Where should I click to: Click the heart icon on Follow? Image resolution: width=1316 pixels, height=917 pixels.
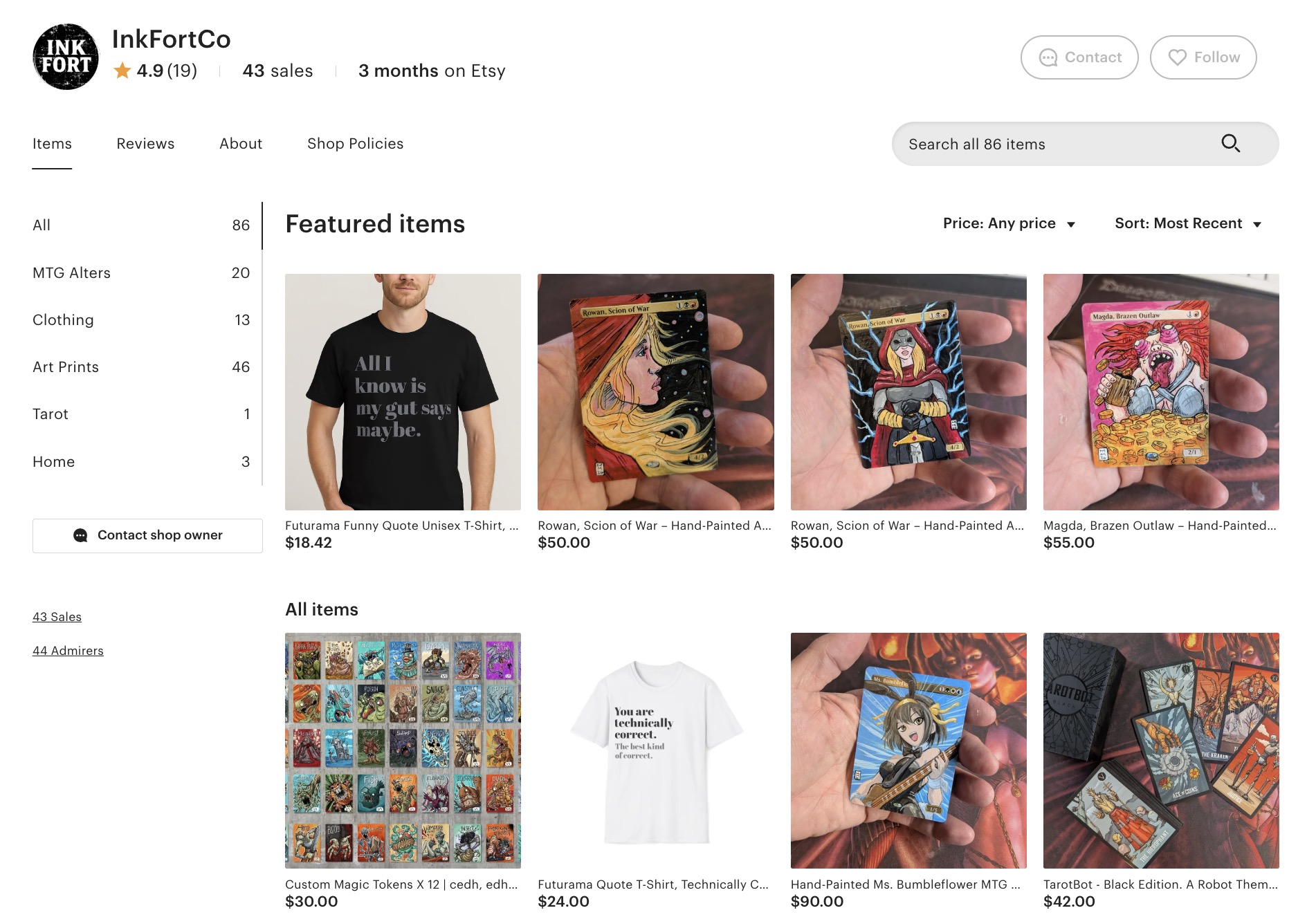[1177, 57]
